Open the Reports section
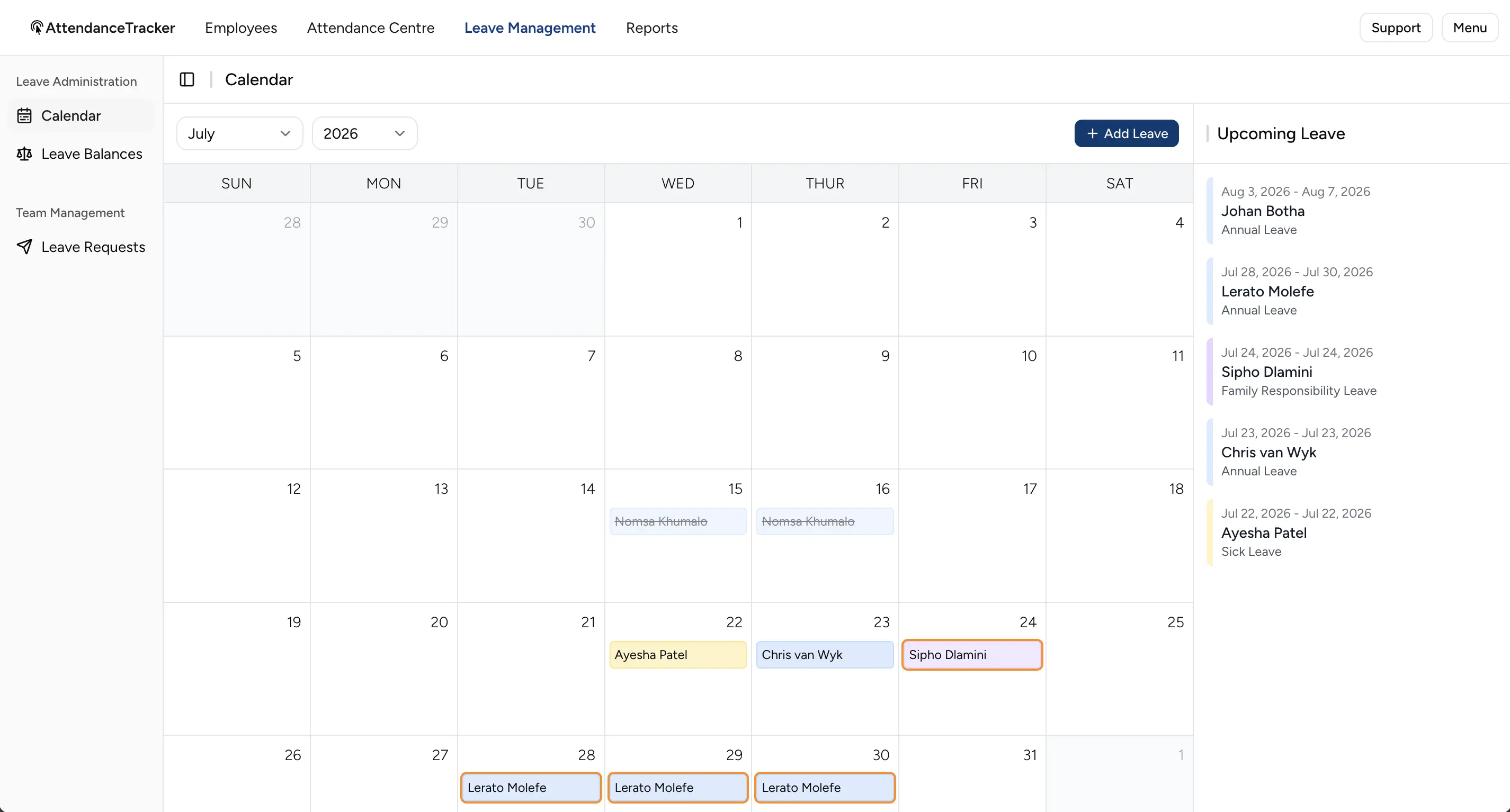The width and height of the screenshot is (1510, 812). pos(652,28)
